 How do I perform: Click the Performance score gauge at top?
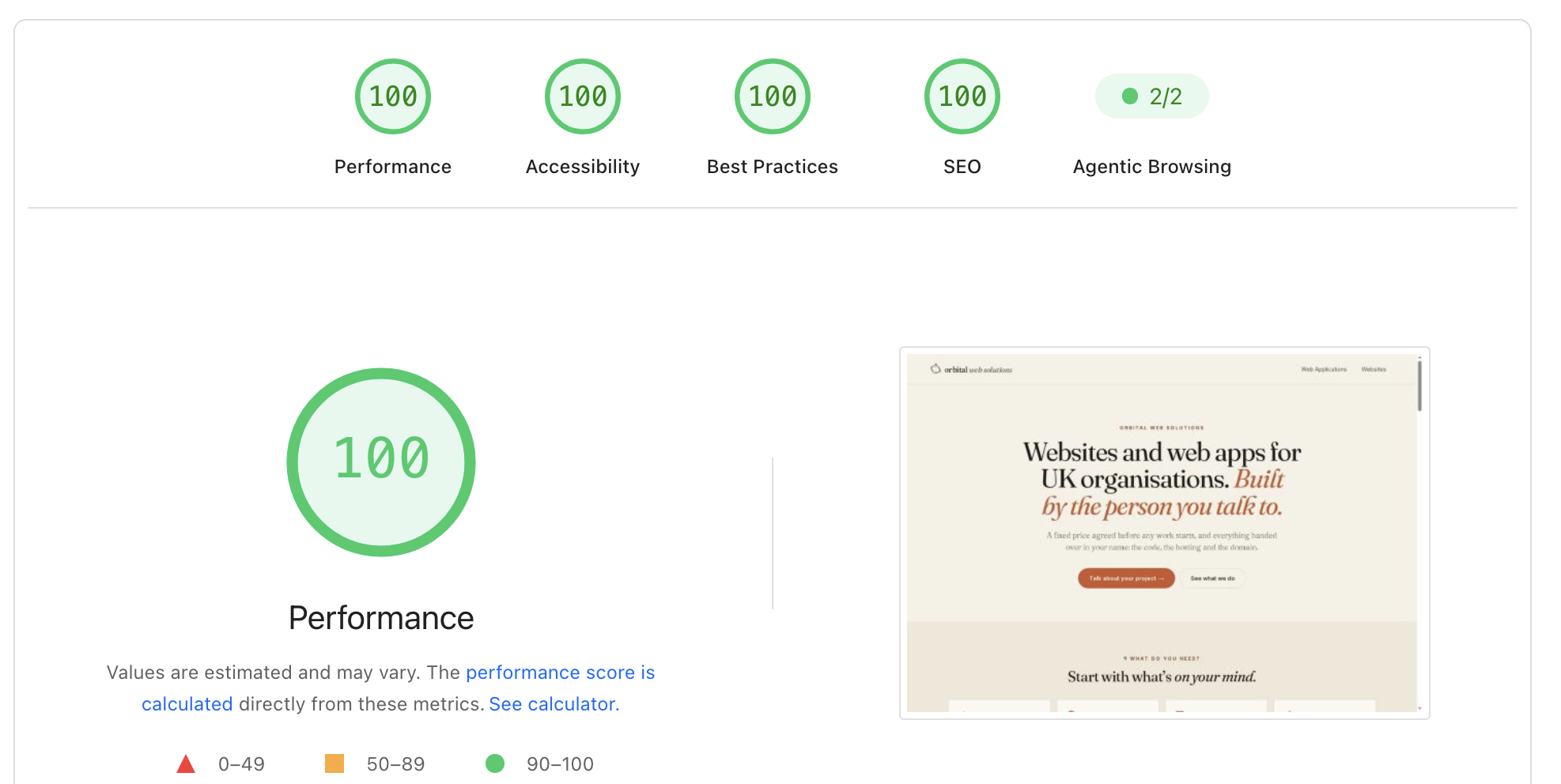[x=393, y=96]
